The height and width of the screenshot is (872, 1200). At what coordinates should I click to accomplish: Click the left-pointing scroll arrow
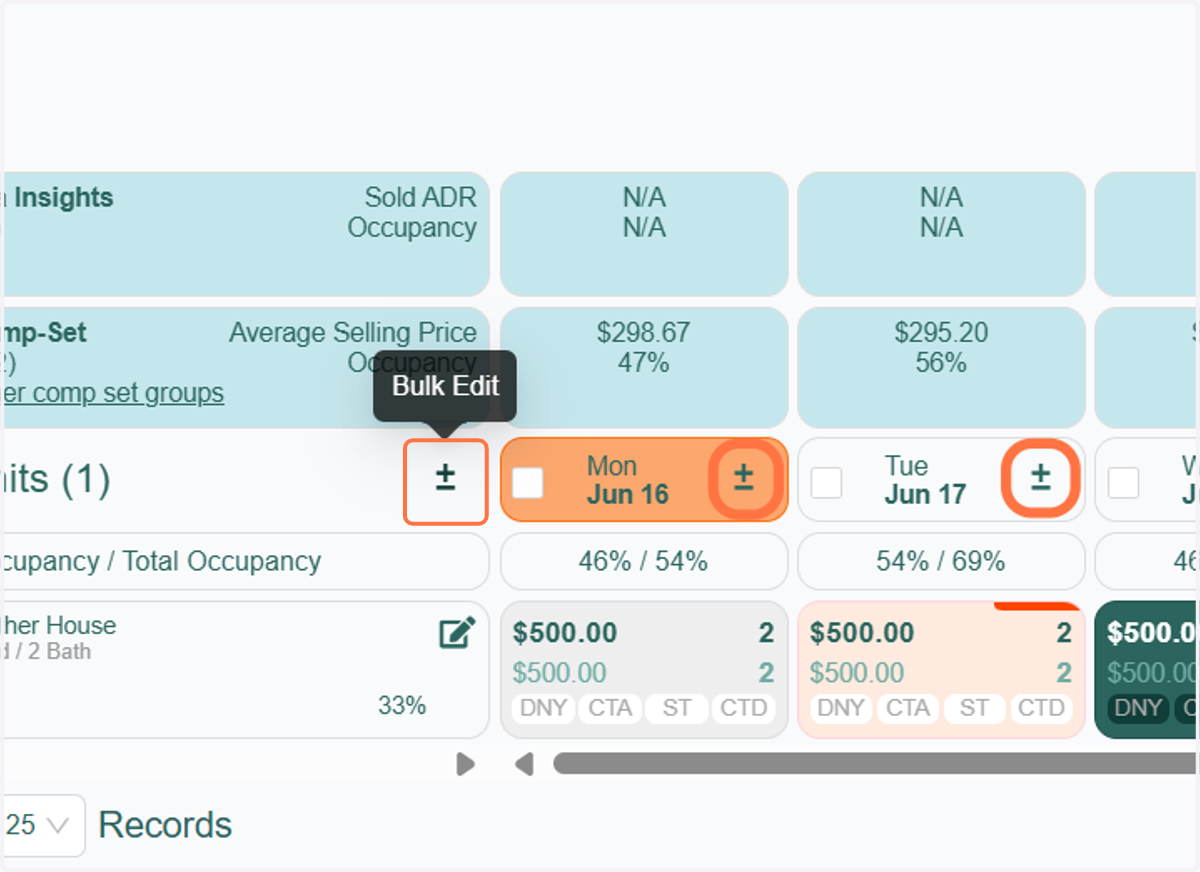pyautogui.click(x=523, y=765)
